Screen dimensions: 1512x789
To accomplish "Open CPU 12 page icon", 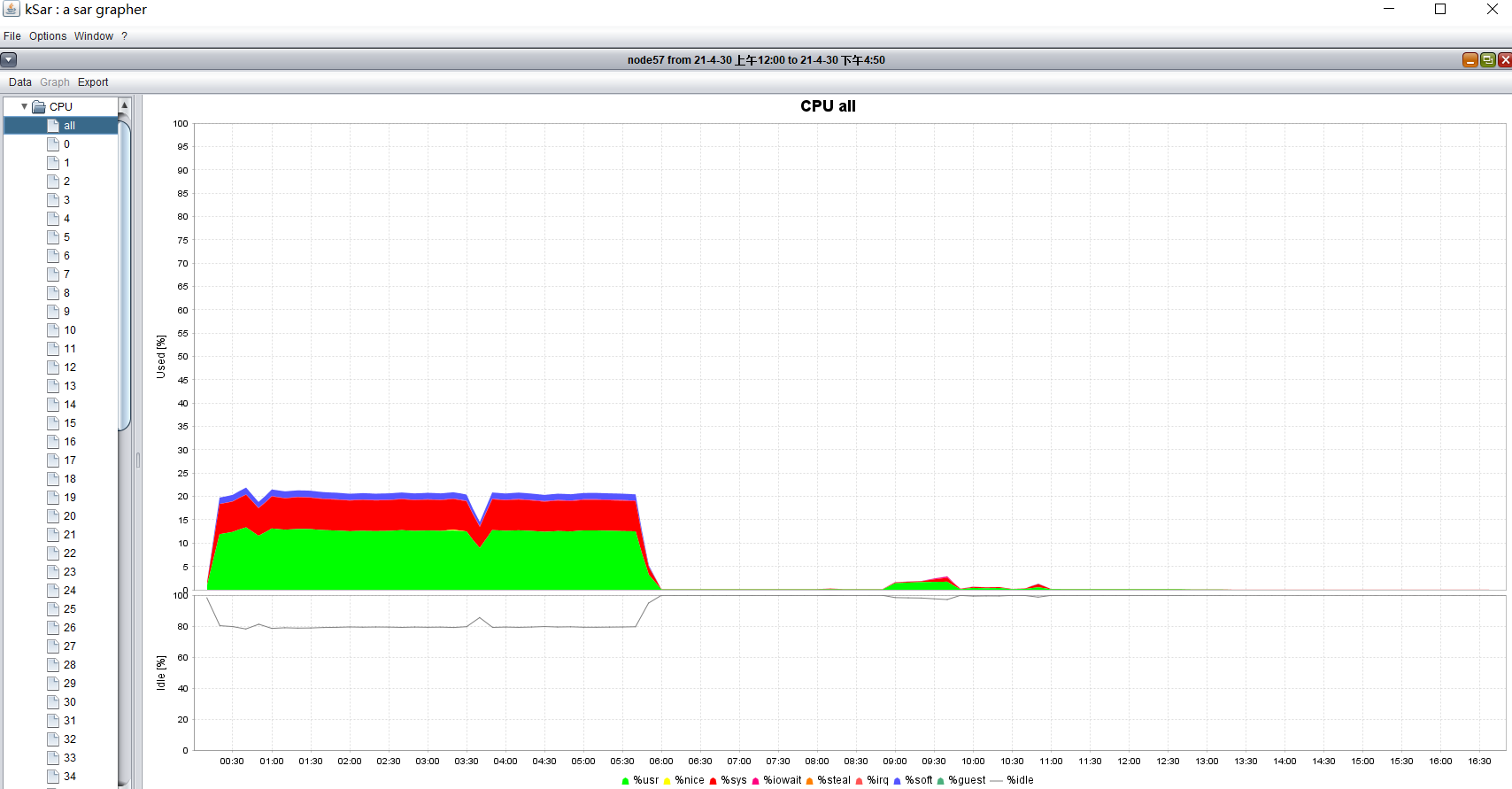I will pos(53,367).
